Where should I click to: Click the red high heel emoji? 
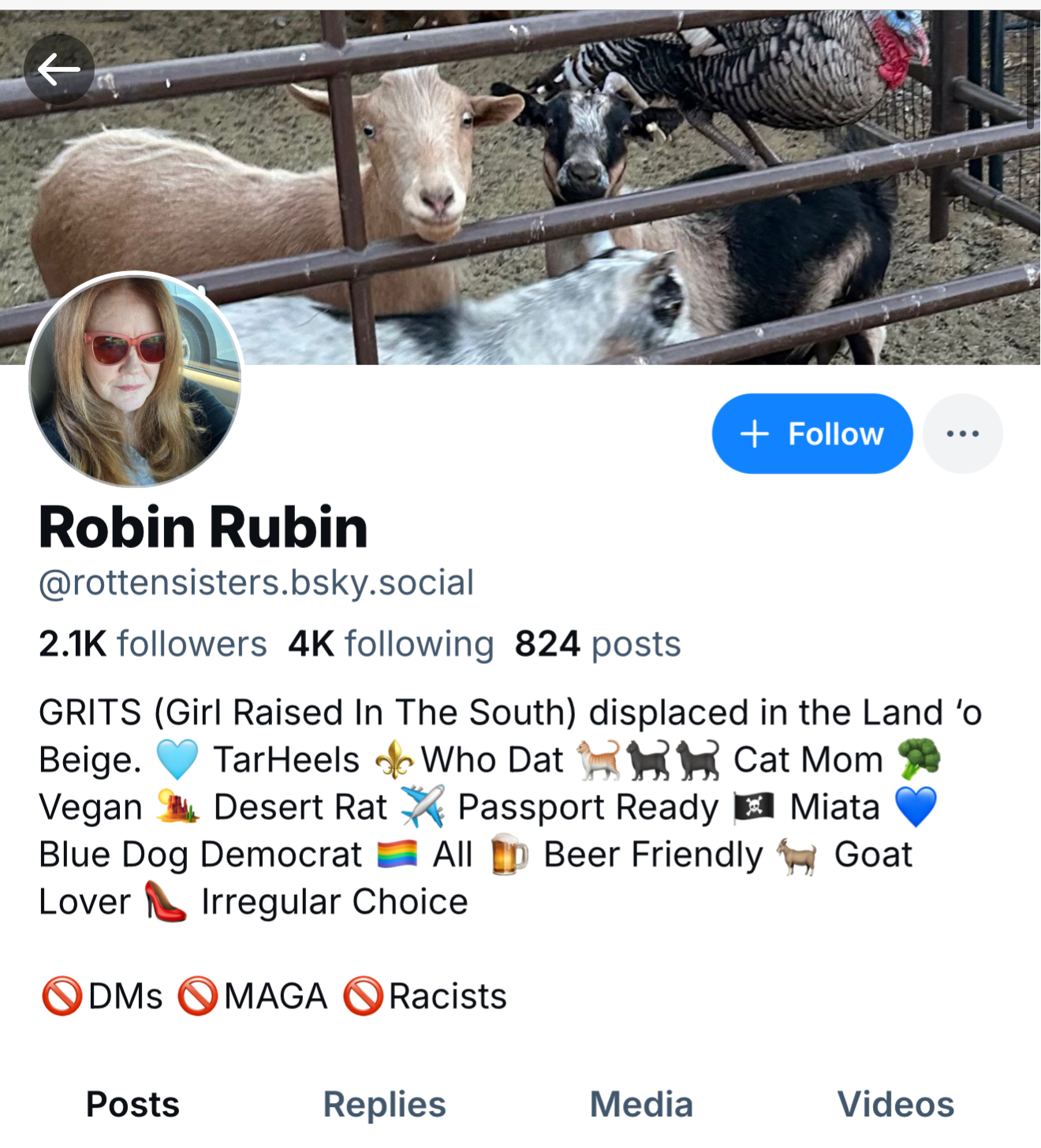pyautogui.click(x=166, y=902)
